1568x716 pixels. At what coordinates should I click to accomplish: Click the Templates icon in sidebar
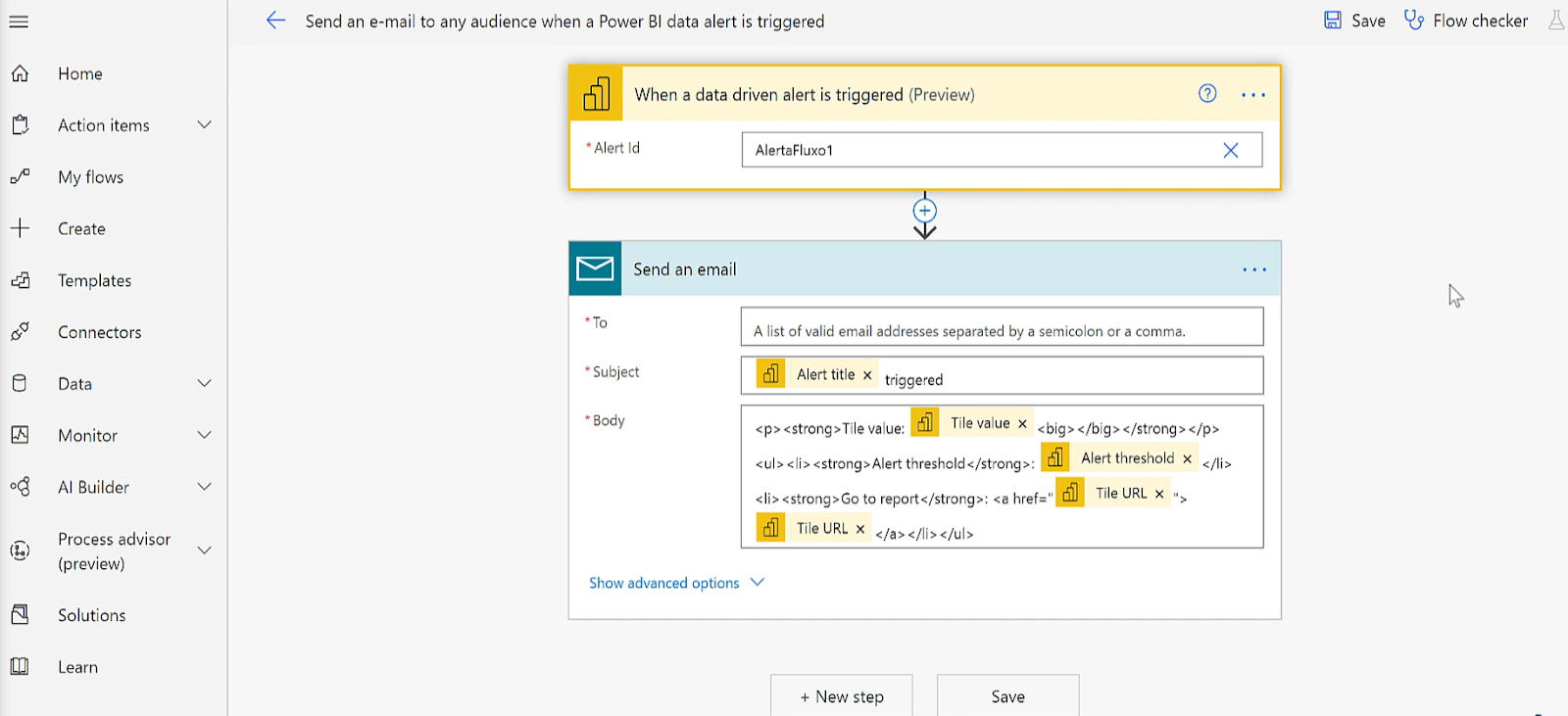tap(20, 280)
